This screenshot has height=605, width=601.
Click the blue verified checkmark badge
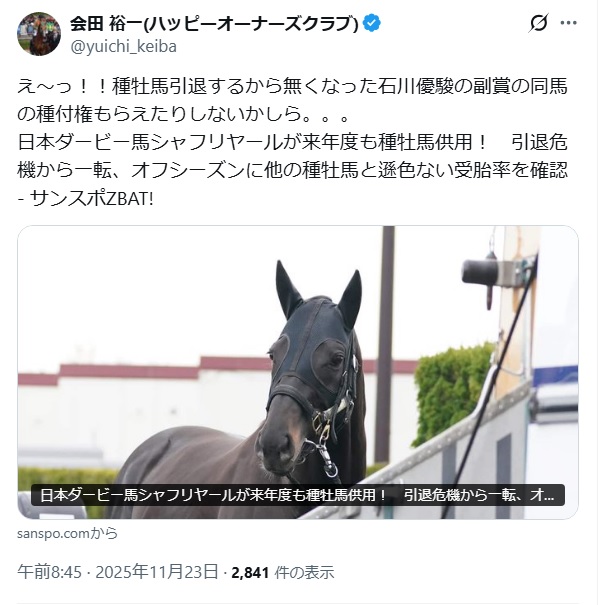[371, 24]
